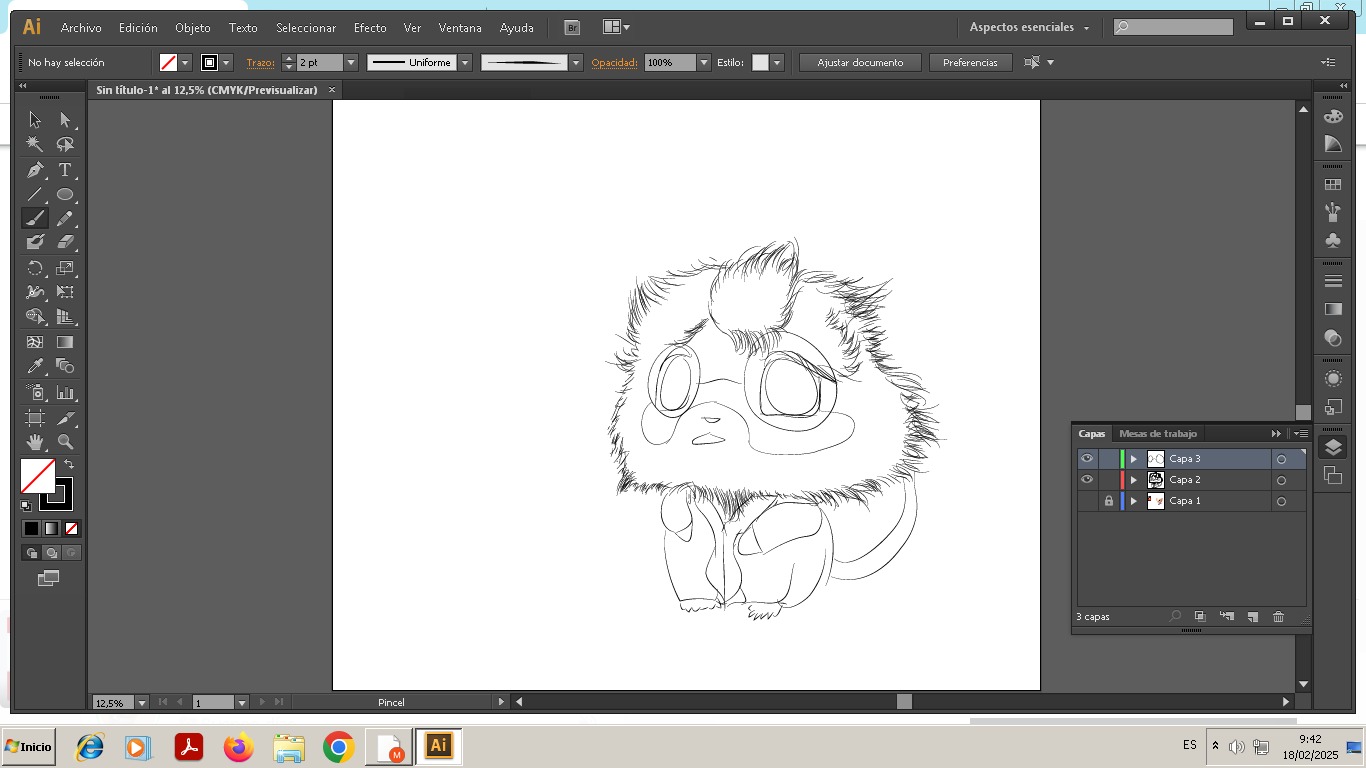The height and width of the screenshot is (768, 1366).
Task: Select the Free Transform tool
Action: click(x=65, y=292)
